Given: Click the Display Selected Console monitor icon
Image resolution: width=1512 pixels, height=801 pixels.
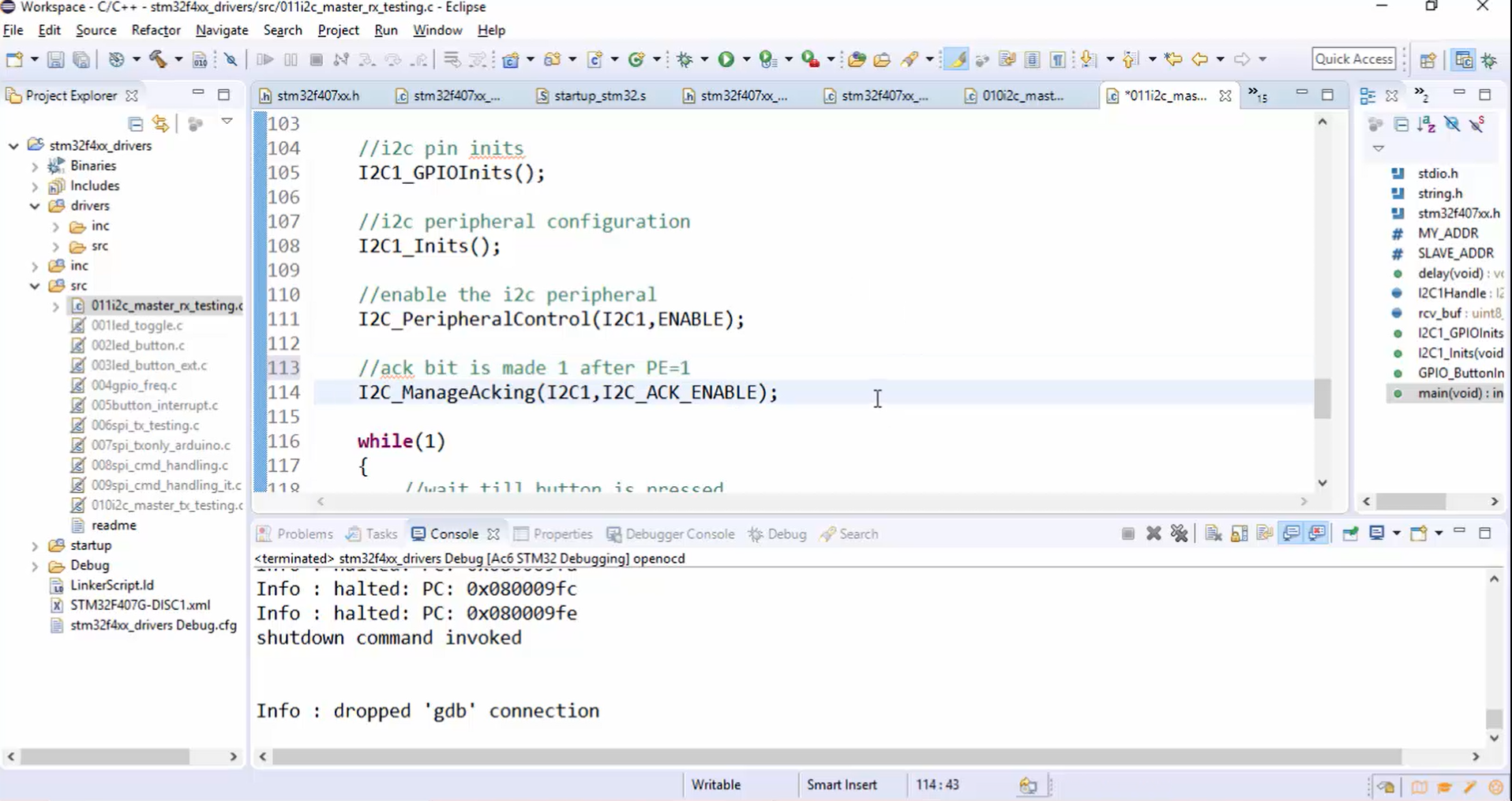Looking at the screenshot, I should coord(1377,533).
